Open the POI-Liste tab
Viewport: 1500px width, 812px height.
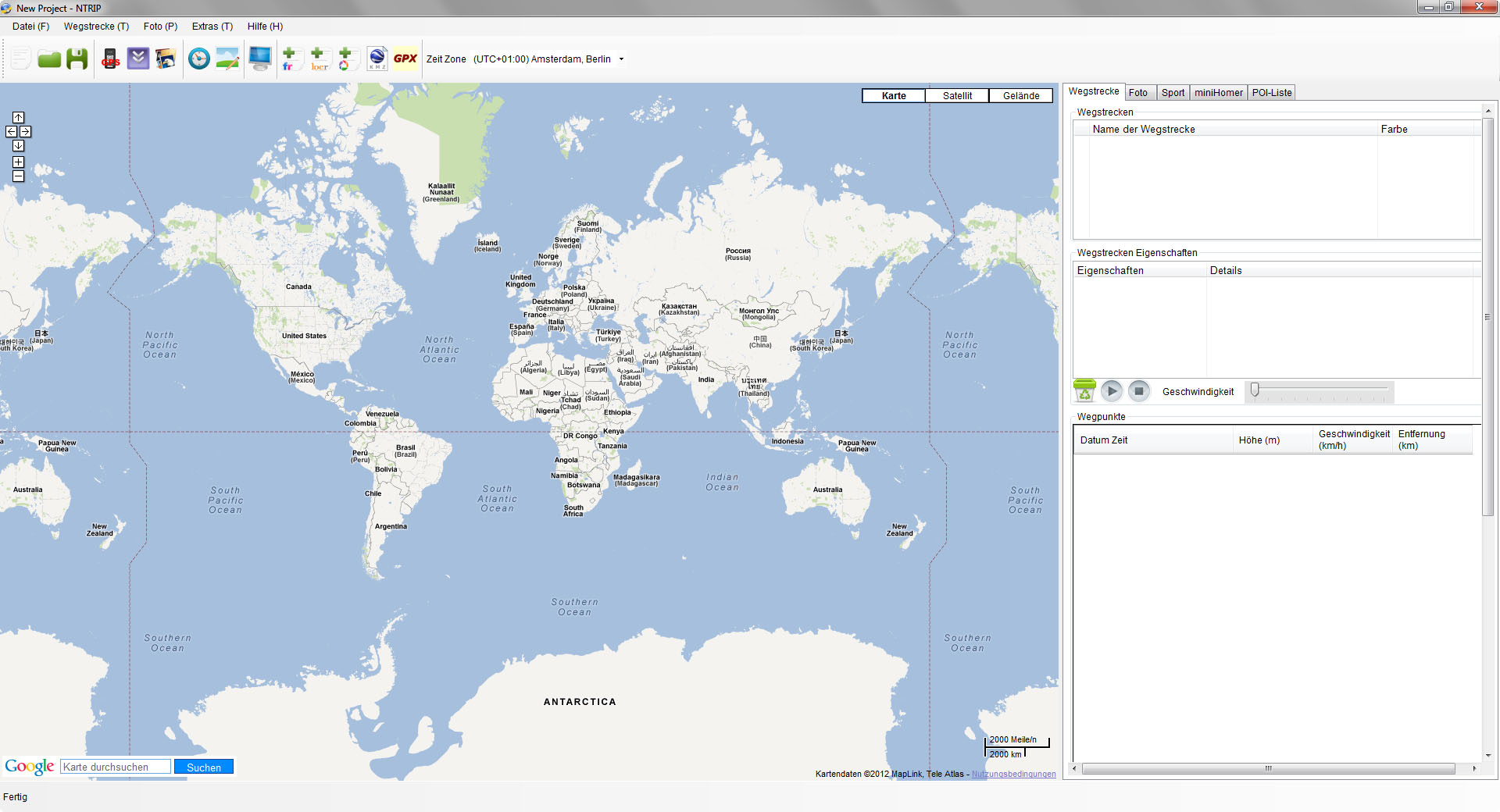click(1272, 93)
